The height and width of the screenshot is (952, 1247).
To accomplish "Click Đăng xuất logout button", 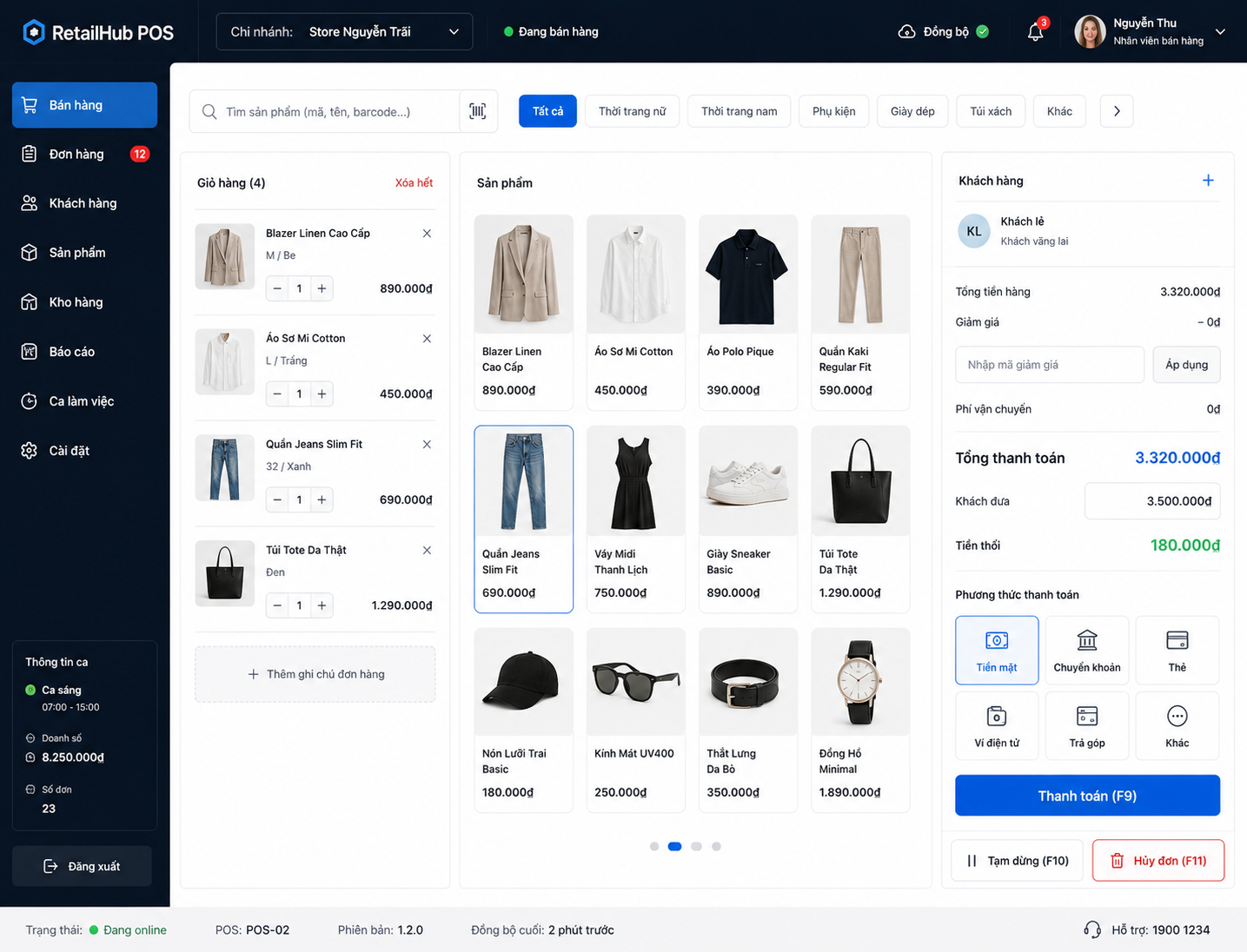I will (x=82, y=866).
